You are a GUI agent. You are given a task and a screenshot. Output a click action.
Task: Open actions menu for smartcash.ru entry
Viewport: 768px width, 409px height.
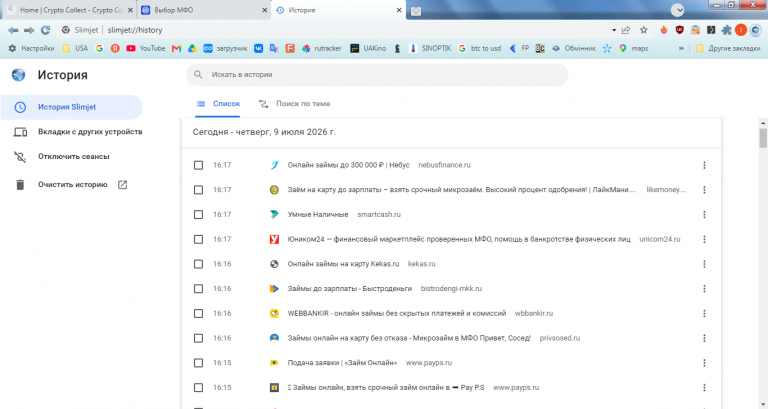click(704, 215)
